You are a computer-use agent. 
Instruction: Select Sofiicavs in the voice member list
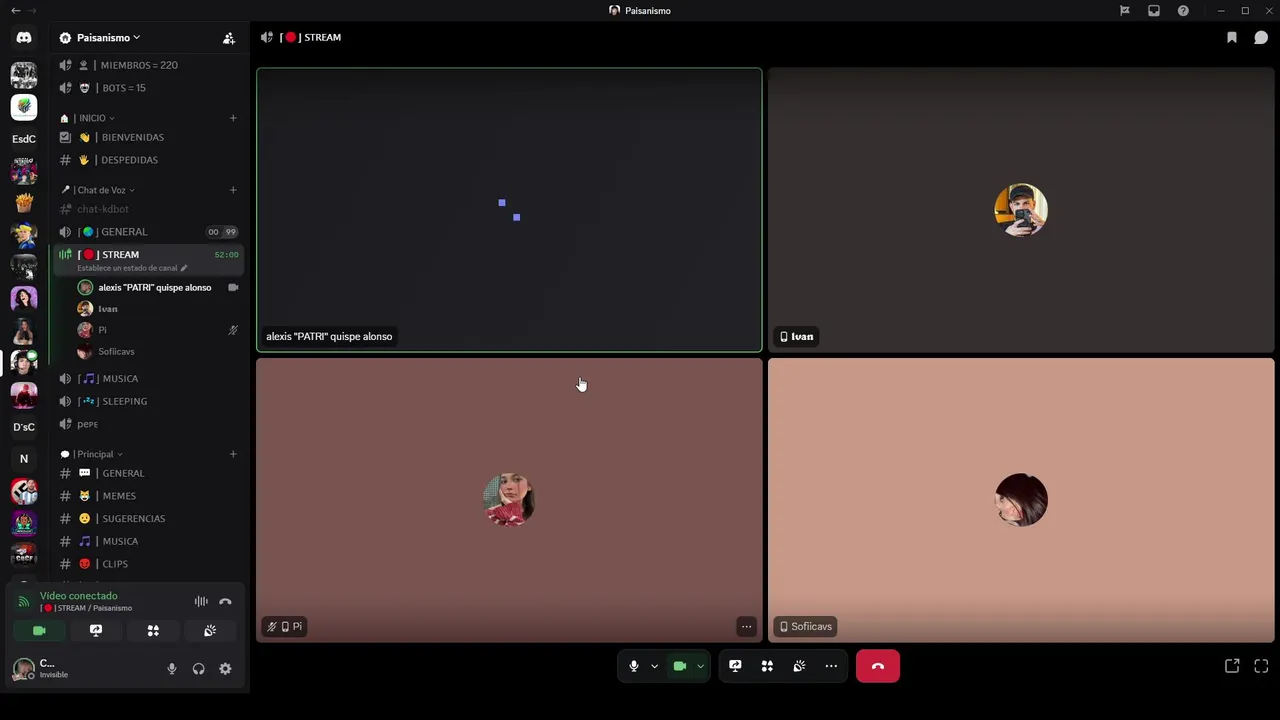coord(158,352)
